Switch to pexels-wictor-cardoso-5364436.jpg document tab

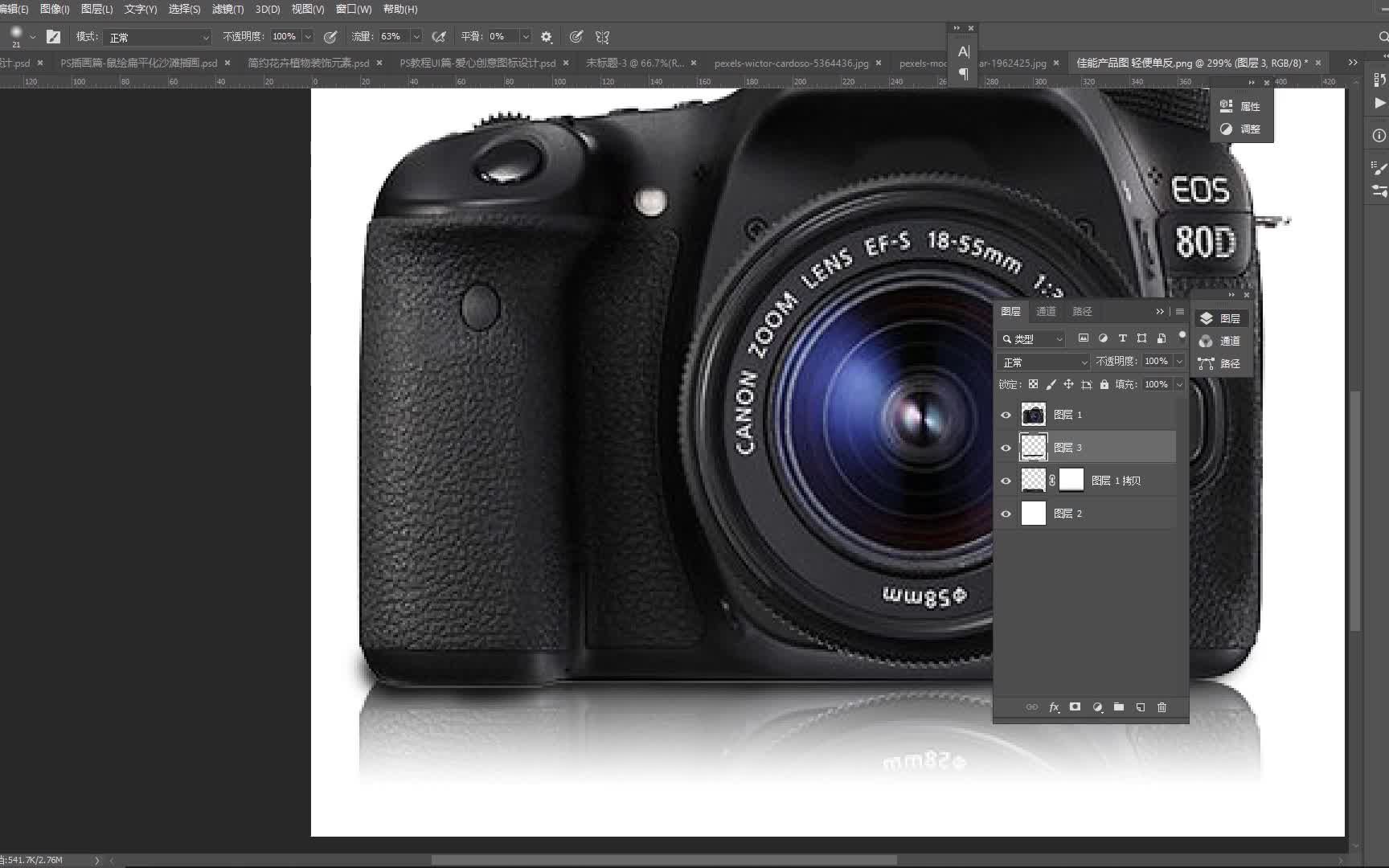click(x=791, y=63)
